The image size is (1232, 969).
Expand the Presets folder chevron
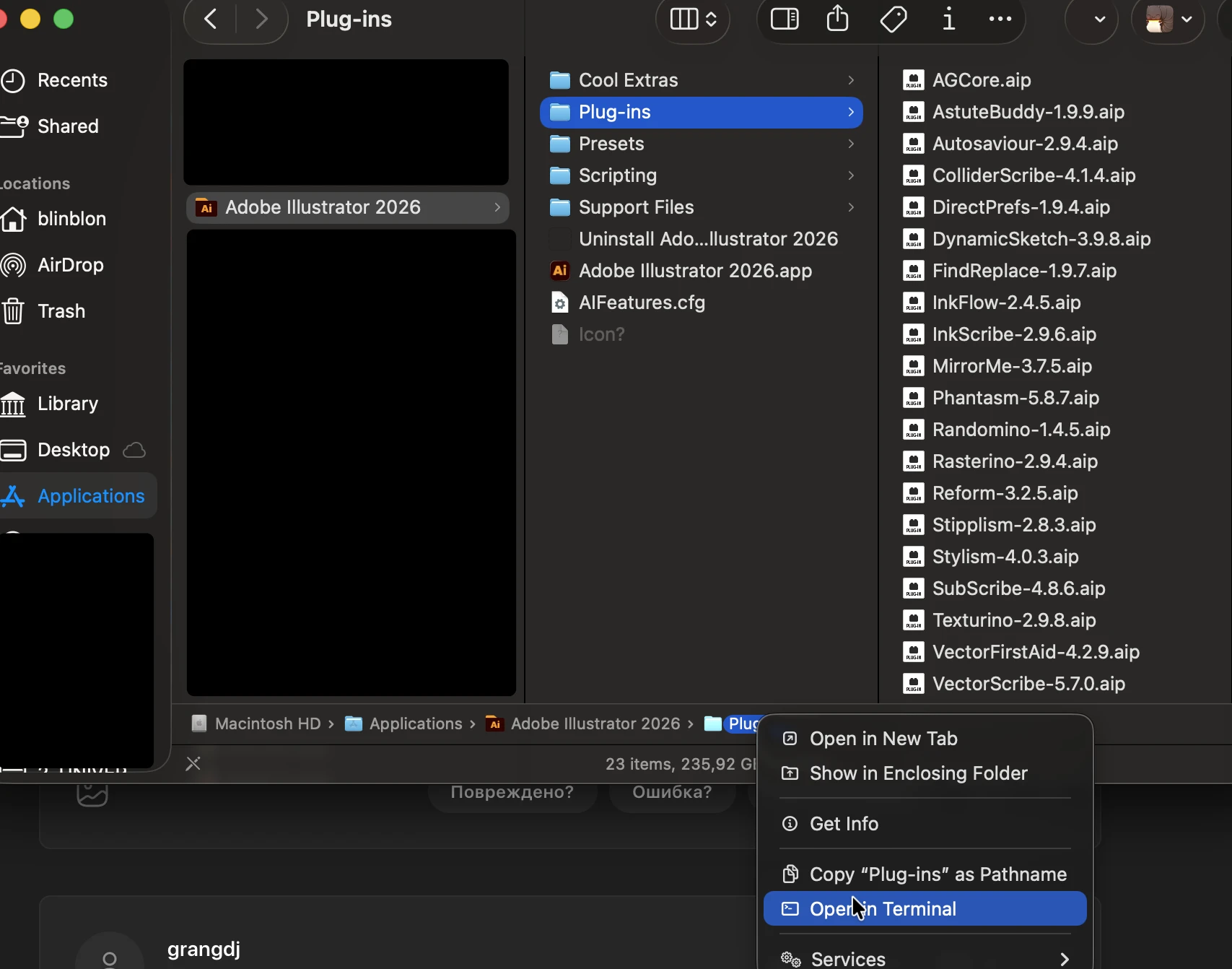pos(851,144)
